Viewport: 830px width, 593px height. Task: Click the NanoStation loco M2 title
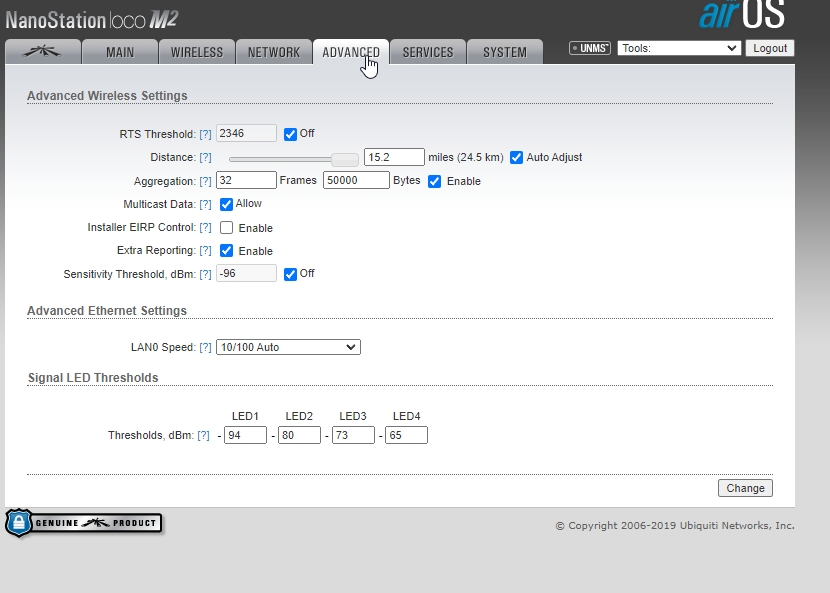coord(92,20)
